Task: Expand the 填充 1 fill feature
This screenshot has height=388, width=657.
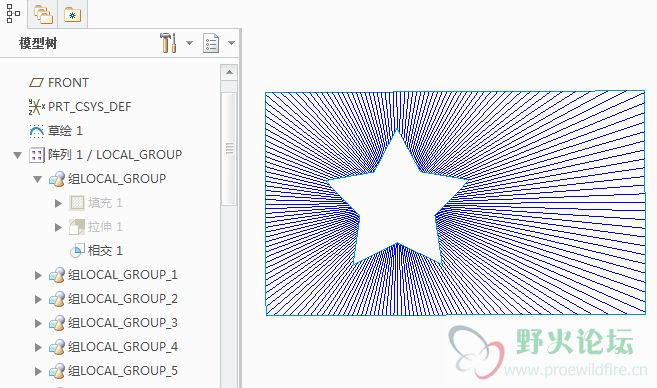Action: [x=58, y=204]
